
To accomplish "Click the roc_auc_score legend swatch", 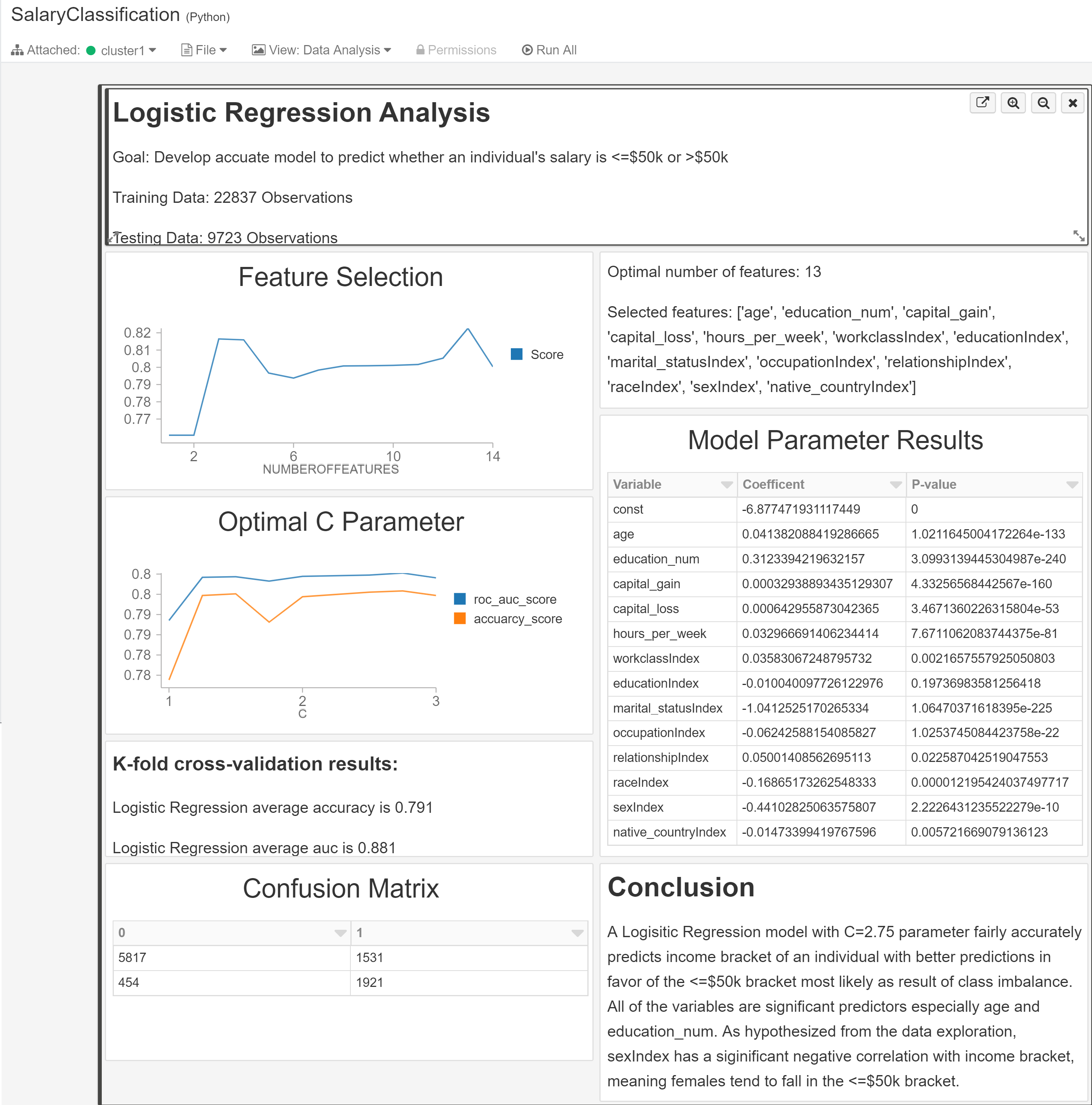I will (460, 599).
